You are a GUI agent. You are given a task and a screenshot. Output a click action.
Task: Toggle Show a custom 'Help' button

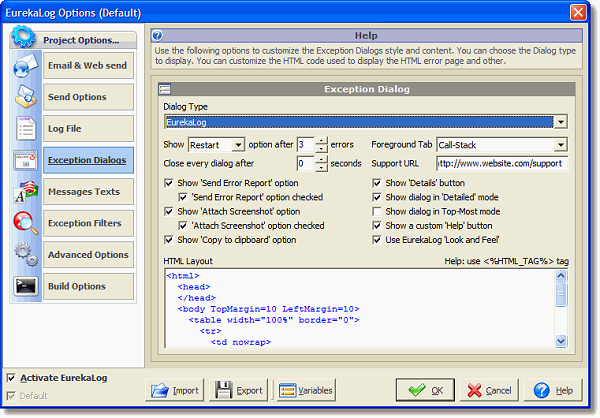pyautogui.click(x=377, y=225)
